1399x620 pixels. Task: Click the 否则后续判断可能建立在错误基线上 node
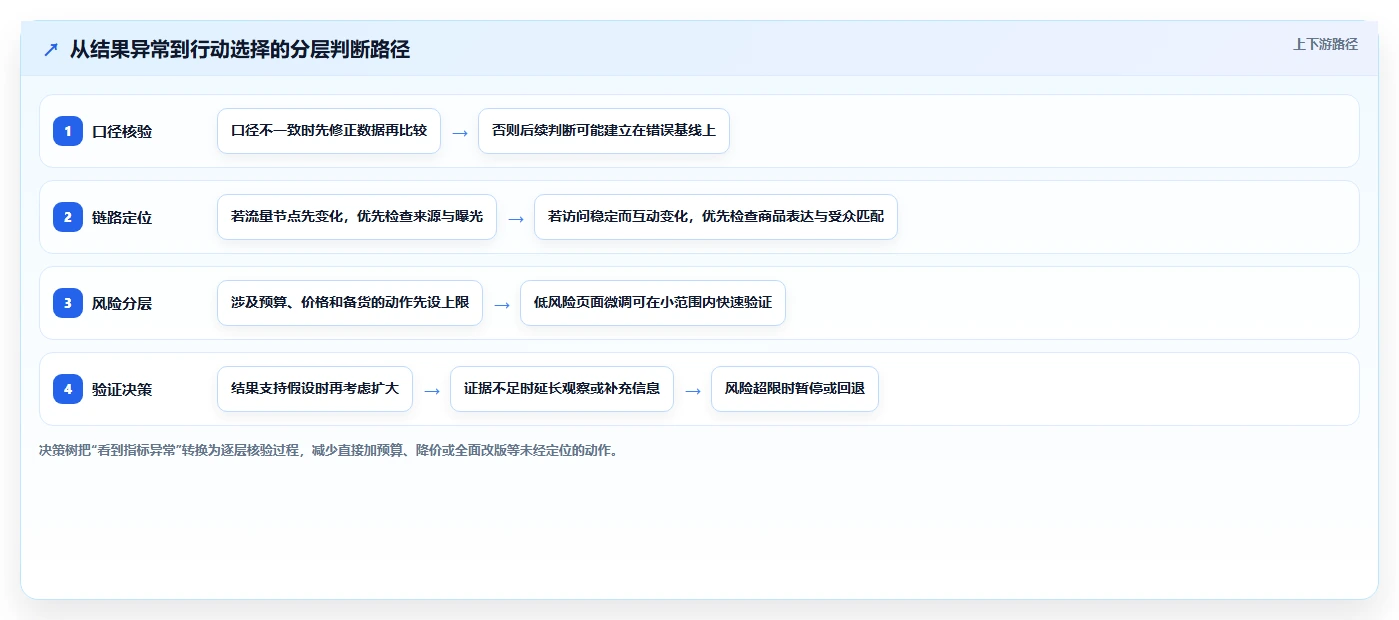[x=604, y=131]
